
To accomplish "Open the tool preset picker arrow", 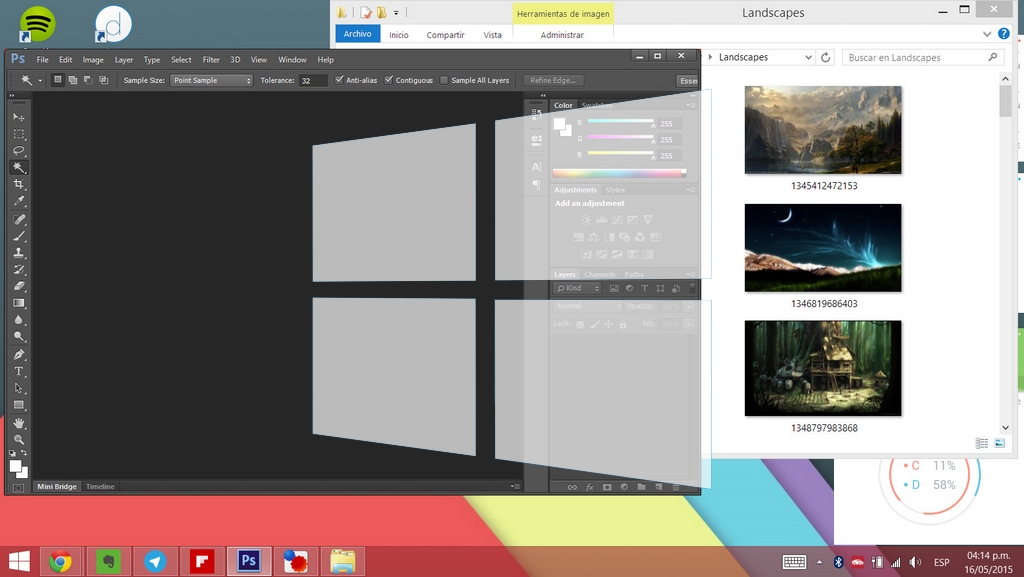I will 40,80.
